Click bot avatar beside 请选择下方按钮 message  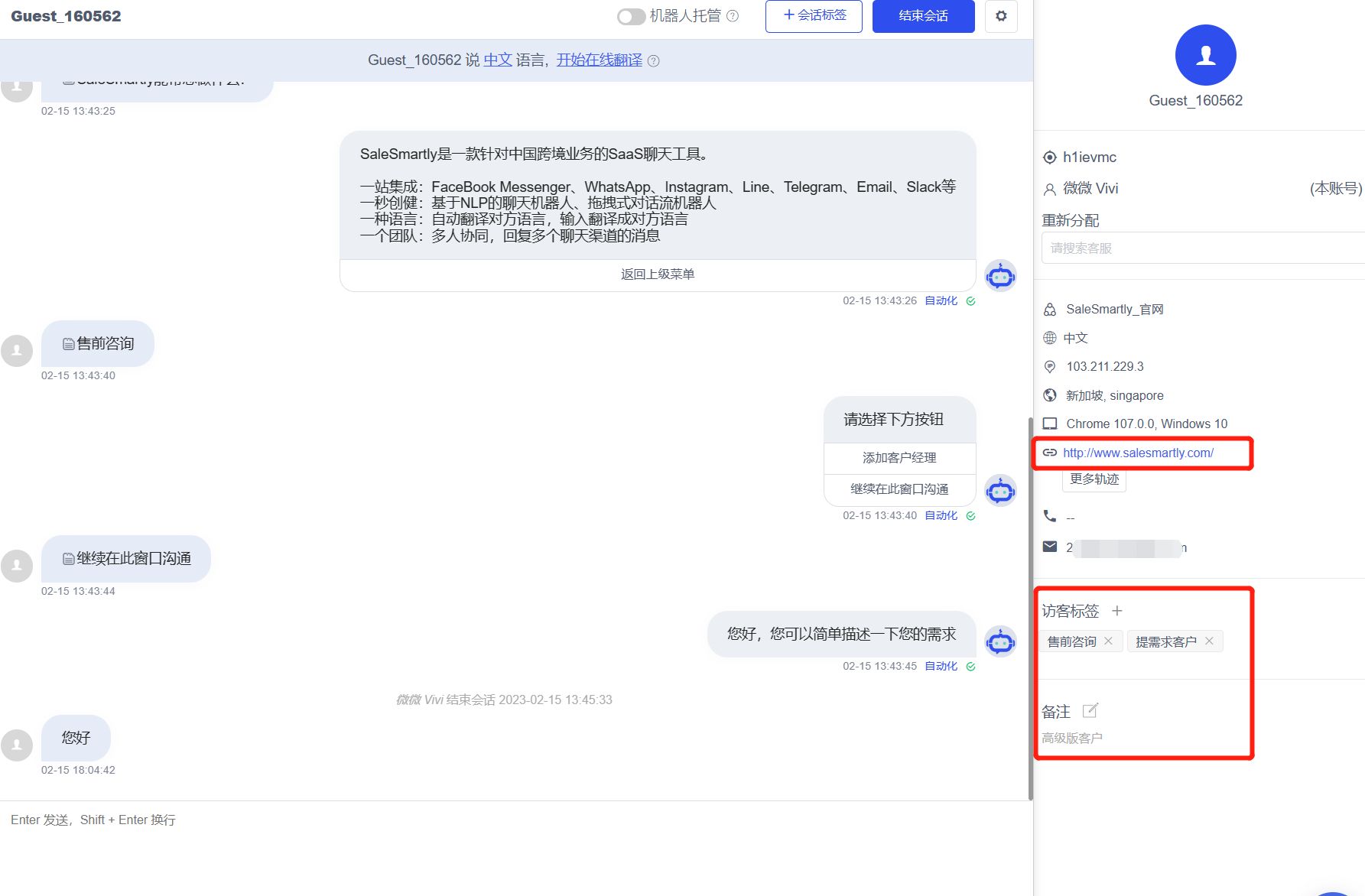[x=1000, y=491]
